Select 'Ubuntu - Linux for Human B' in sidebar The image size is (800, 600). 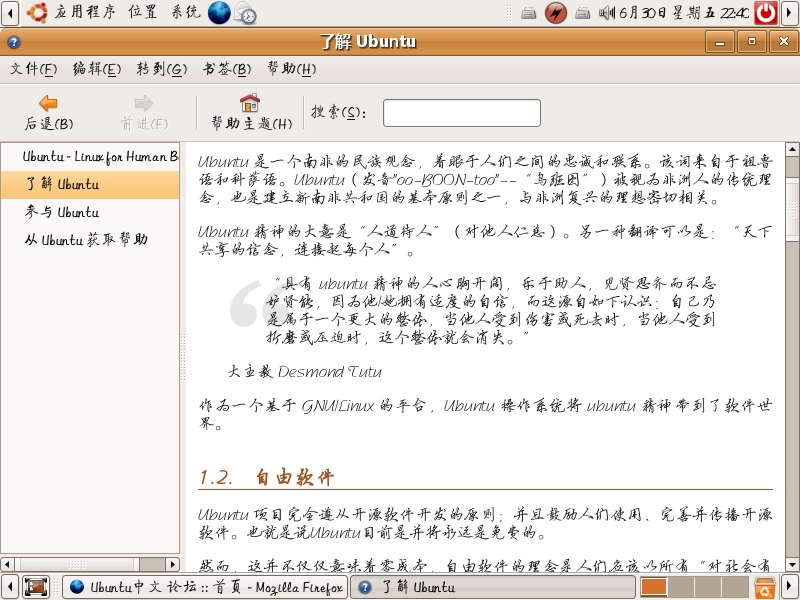click(90, 157)
